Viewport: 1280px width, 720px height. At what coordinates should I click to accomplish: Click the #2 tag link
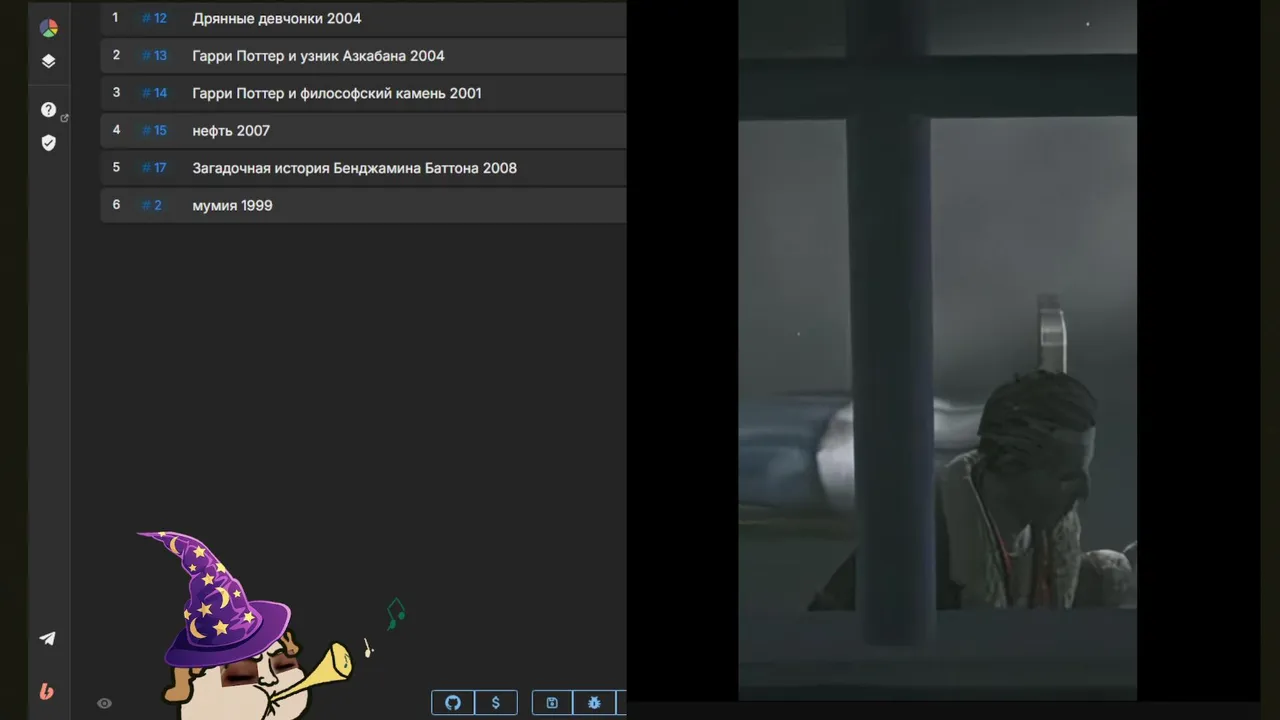point(152,205)
